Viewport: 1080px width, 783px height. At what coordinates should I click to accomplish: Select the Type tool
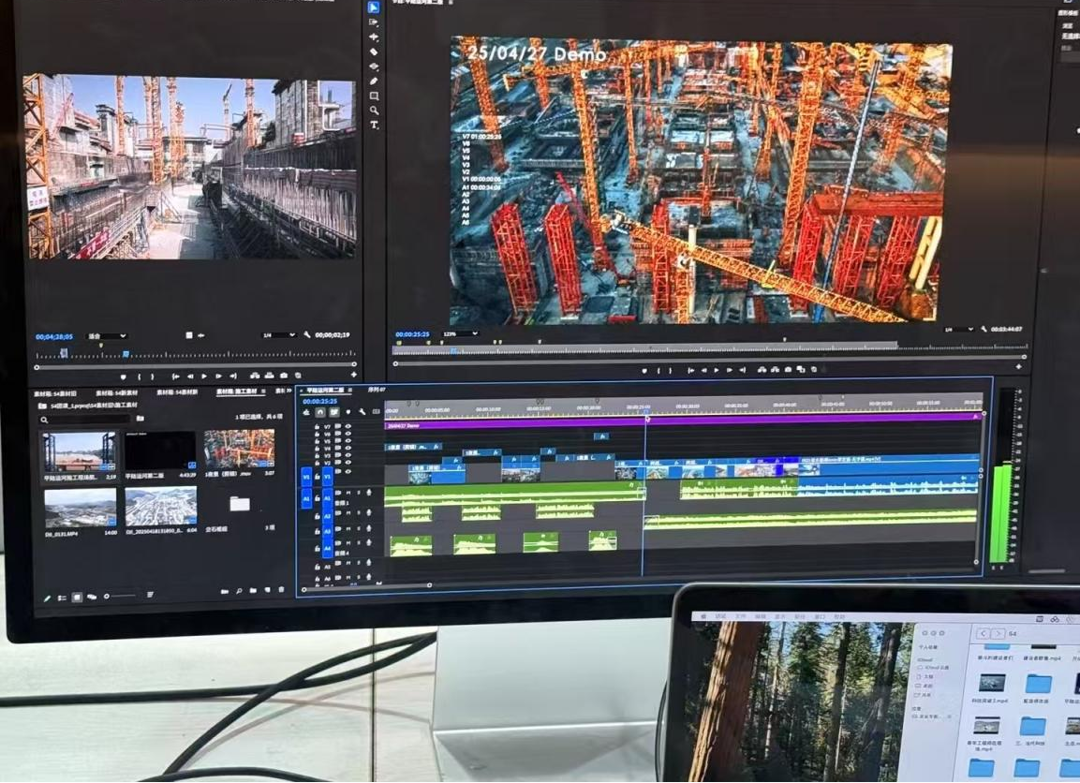[x=374, y=125]
